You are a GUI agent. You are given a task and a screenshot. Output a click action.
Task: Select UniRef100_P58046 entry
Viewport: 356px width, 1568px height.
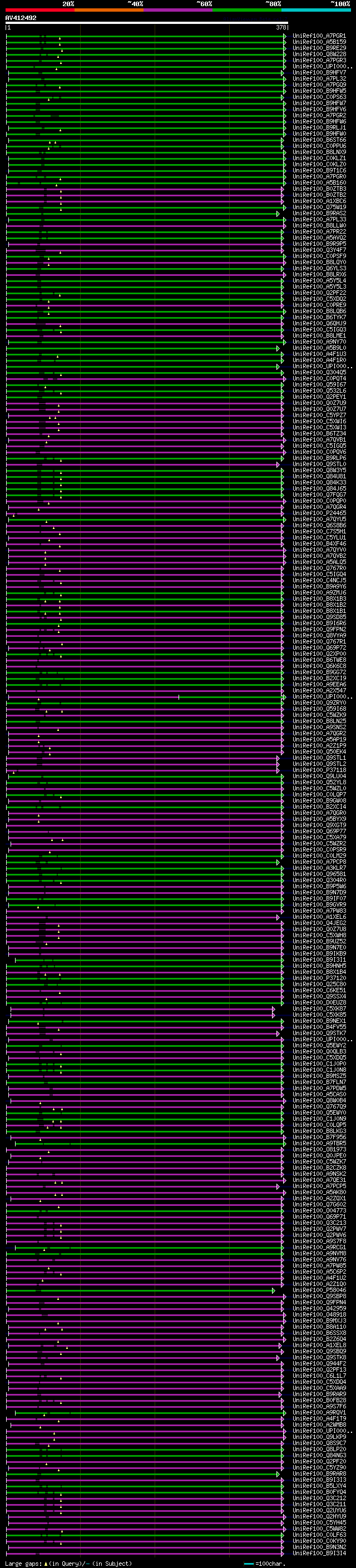(319, 1290)
